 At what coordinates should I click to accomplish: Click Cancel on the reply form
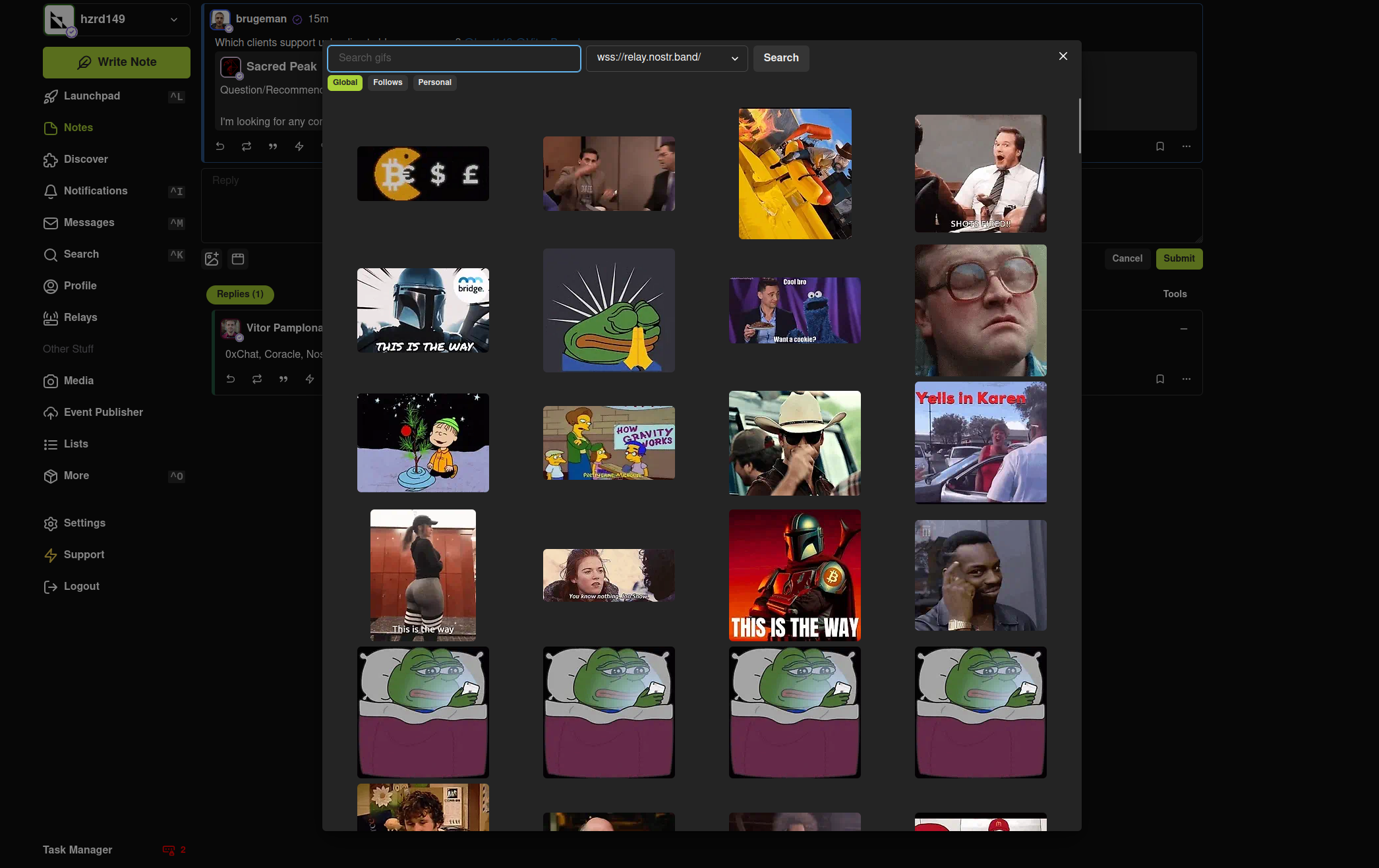(x=1127, y=259)
